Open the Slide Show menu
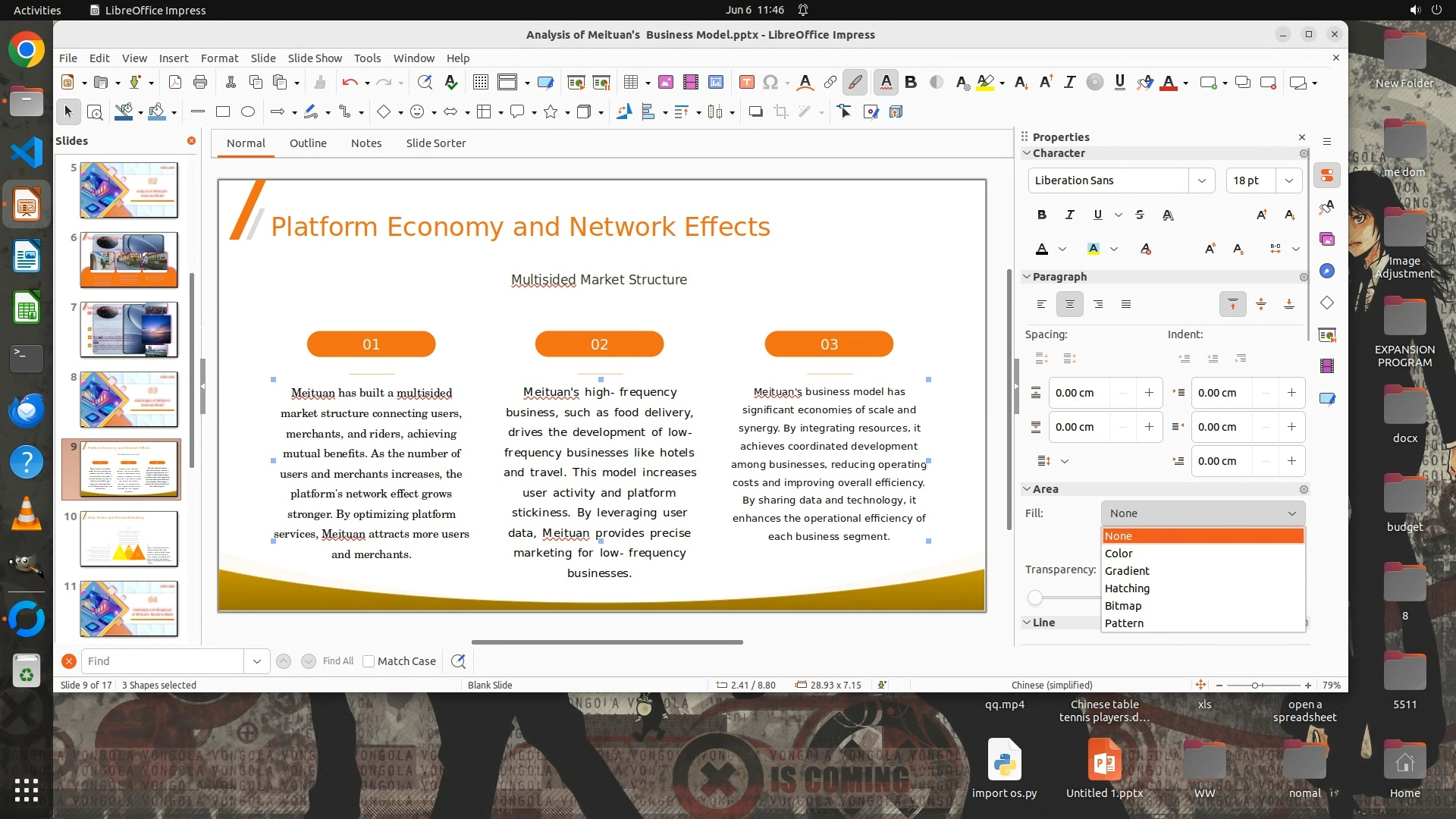Screen dimensions: 1456x819 pos(315,58)
